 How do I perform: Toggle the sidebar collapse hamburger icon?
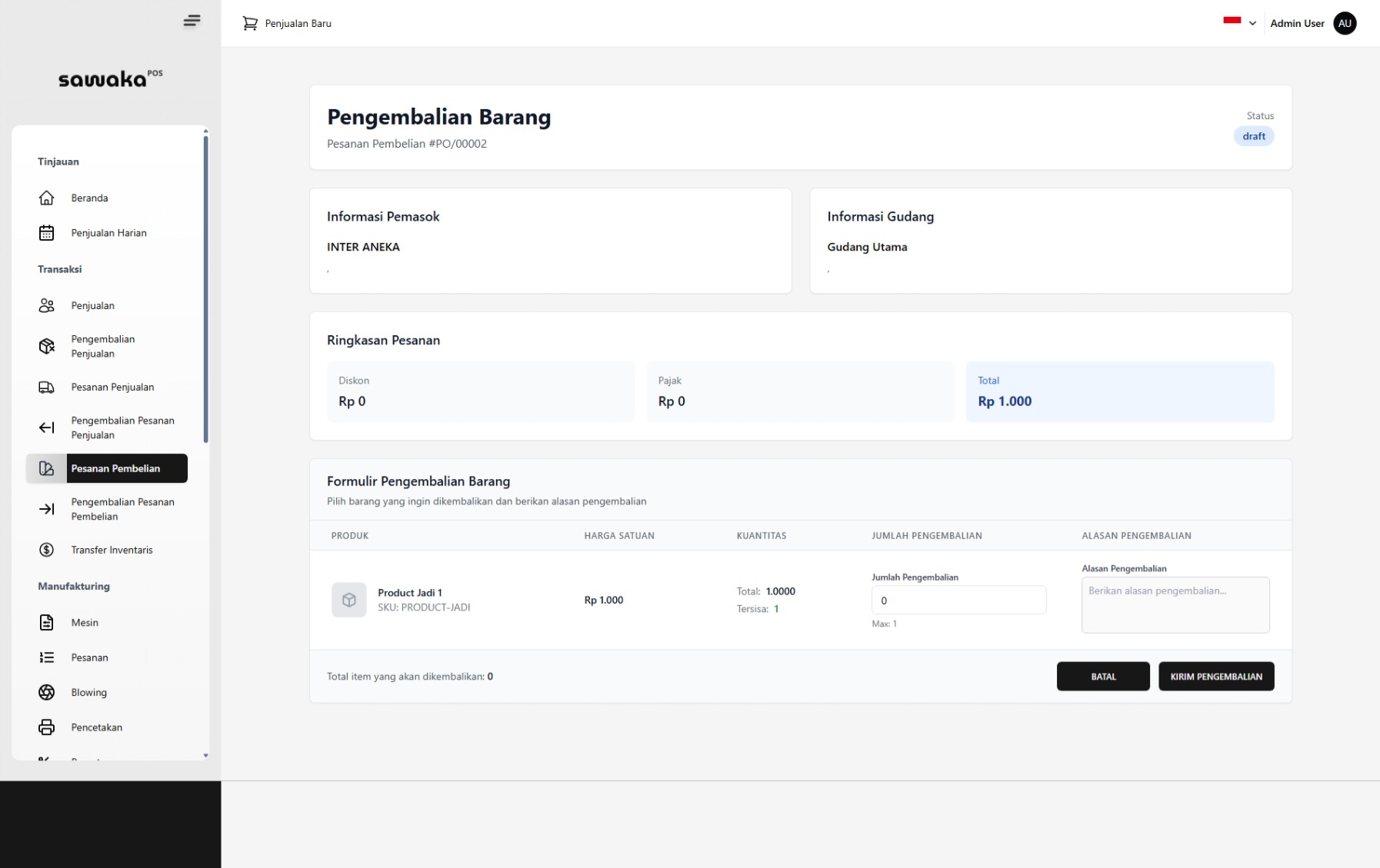point(192,21)
